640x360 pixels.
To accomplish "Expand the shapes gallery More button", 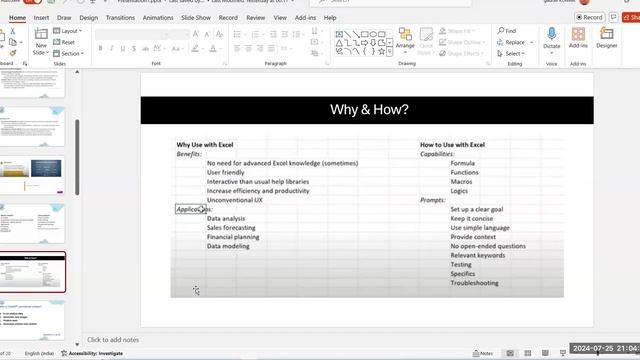I will tap(389, 51).
